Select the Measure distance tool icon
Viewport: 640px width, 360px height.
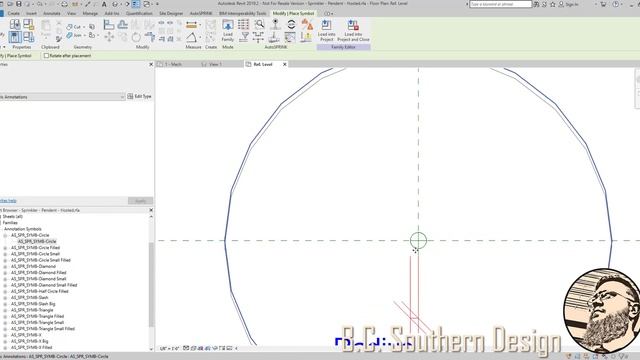(191, 25)
